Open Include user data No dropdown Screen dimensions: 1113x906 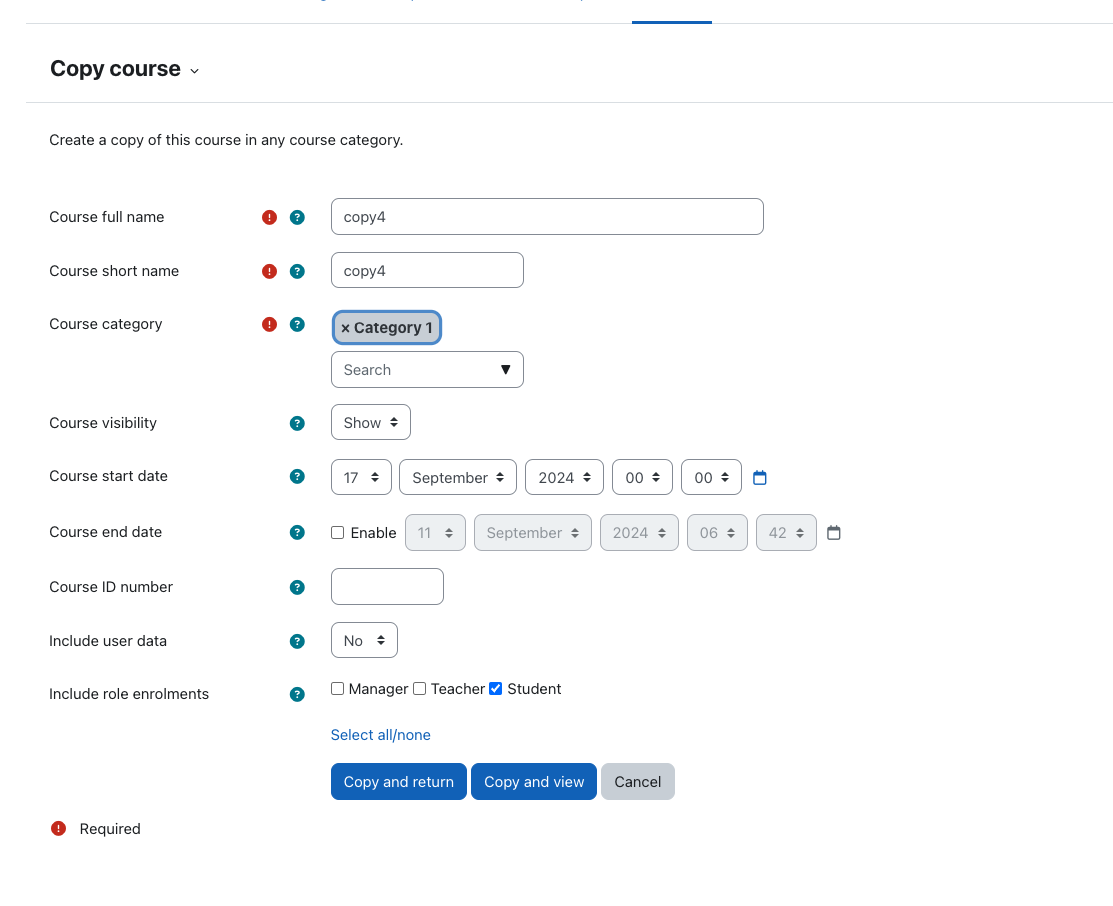point(364,640)
